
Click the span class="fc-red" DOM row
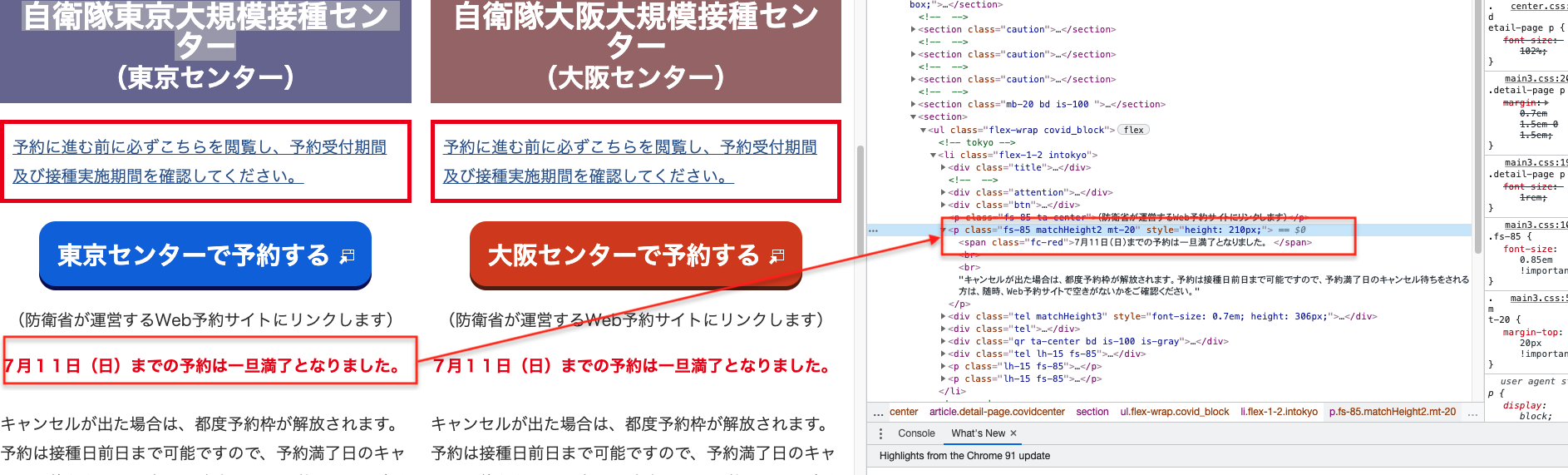(1135, 242)
